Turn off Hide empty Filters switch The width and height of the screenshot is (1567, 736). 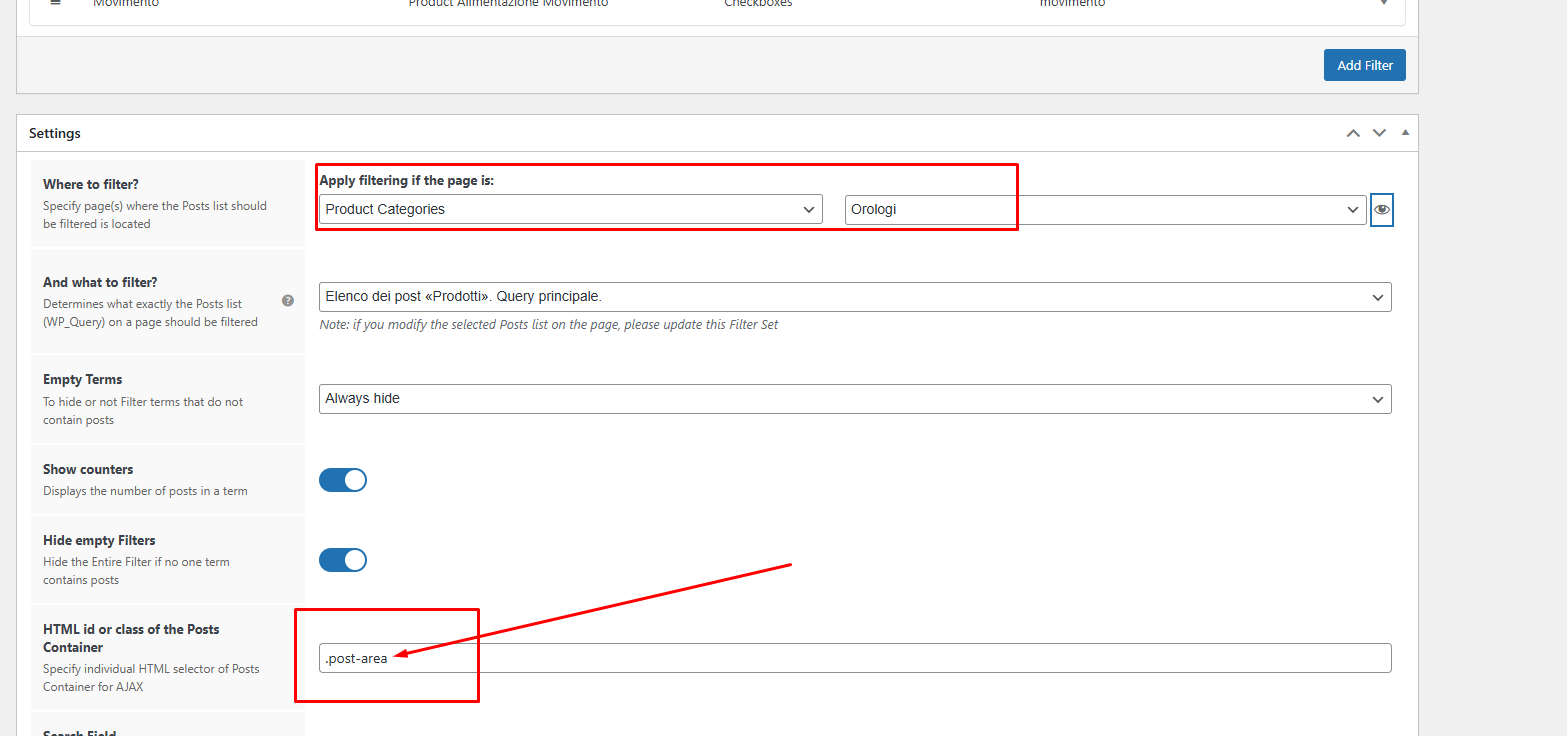(343, 560)
